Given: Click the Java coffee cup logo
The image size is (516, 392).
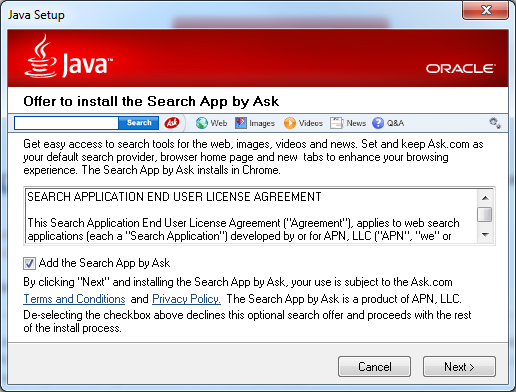Looking at the screenshot, I should (x=41, y=56).
